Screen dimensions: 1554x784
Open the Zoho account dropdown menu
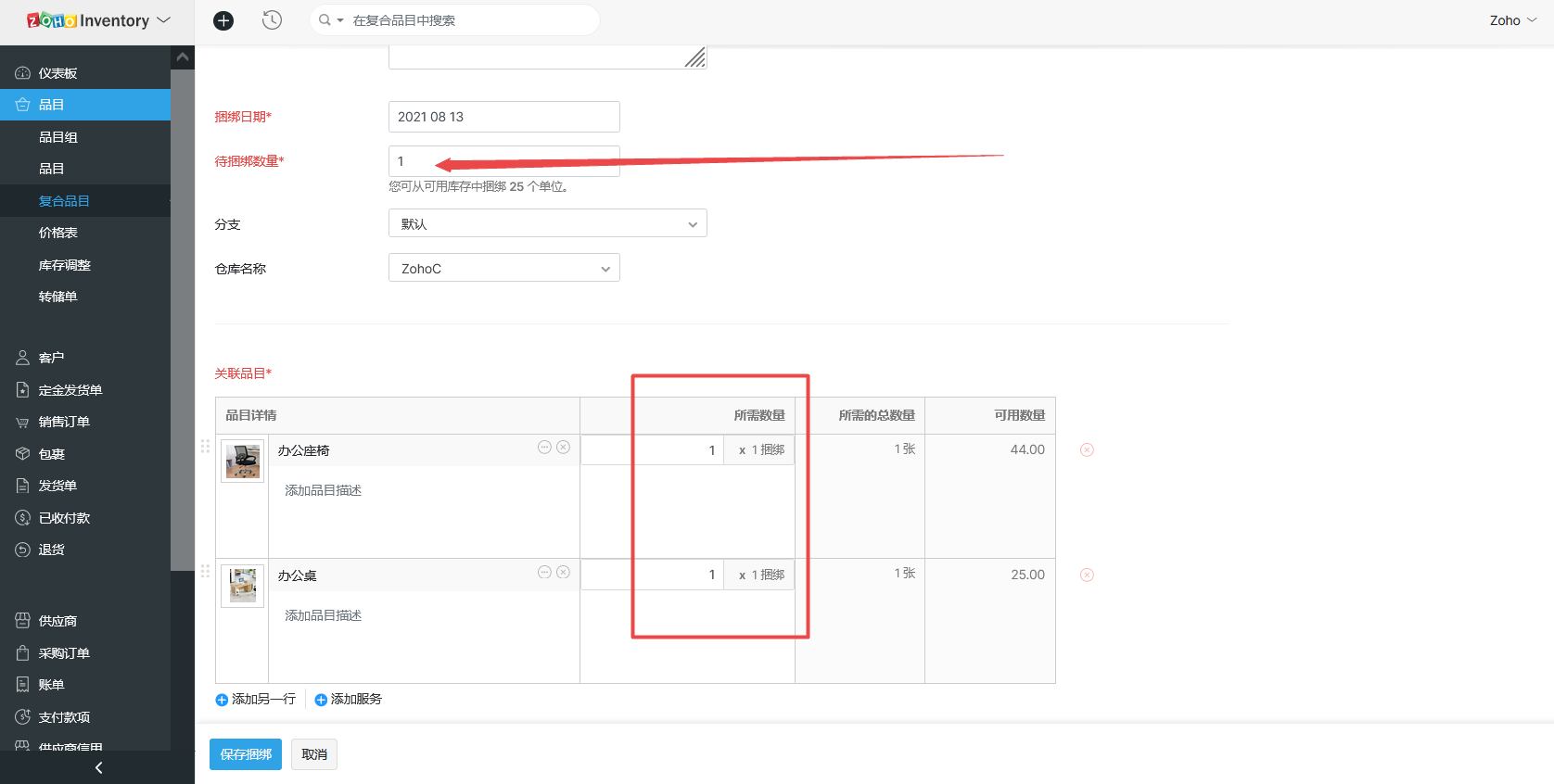coord(1512,20)
